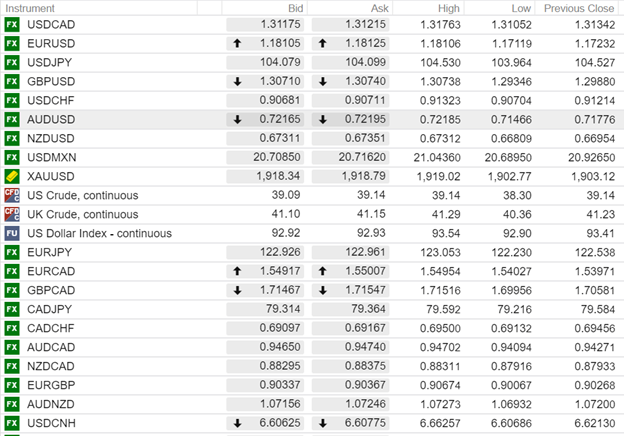Click the FX icon beside USDCNH
Screen dimensions: 624x436
(12, 423)
